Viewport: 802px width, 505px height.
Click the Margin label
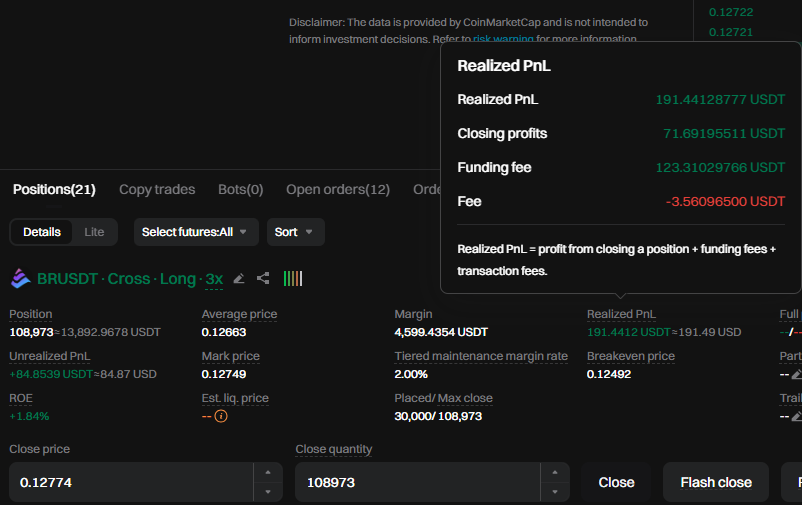[413, 314]
